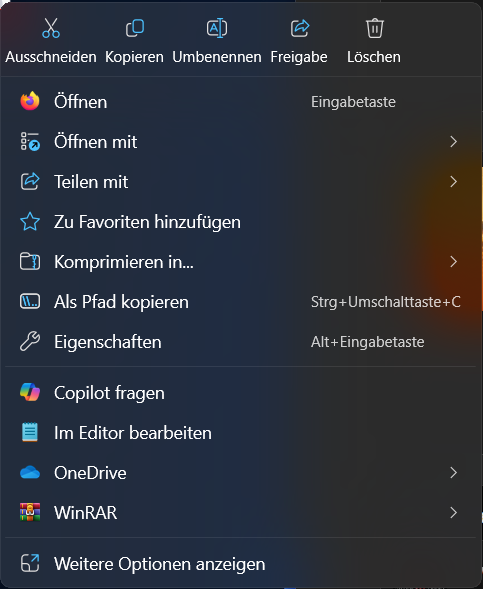Click the scissors Ausschneiden icon
Screen dimensions: 483x589
tap(51, 28)
